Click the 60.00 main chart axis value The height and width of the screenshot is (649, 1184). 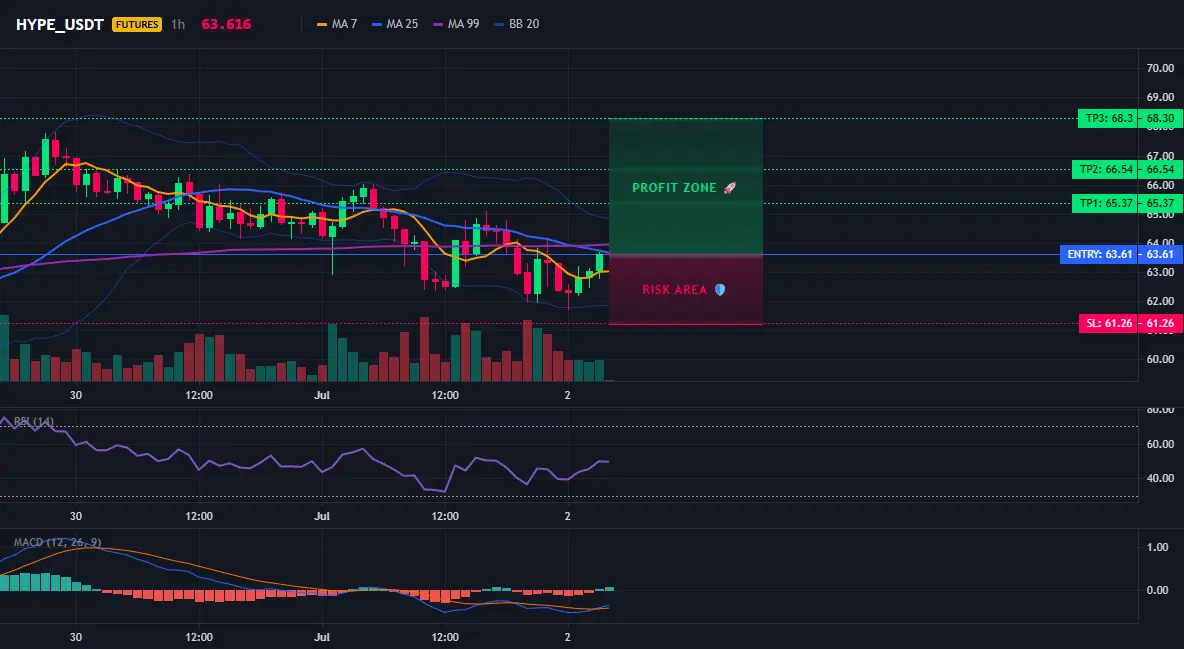pos(1160,359)
